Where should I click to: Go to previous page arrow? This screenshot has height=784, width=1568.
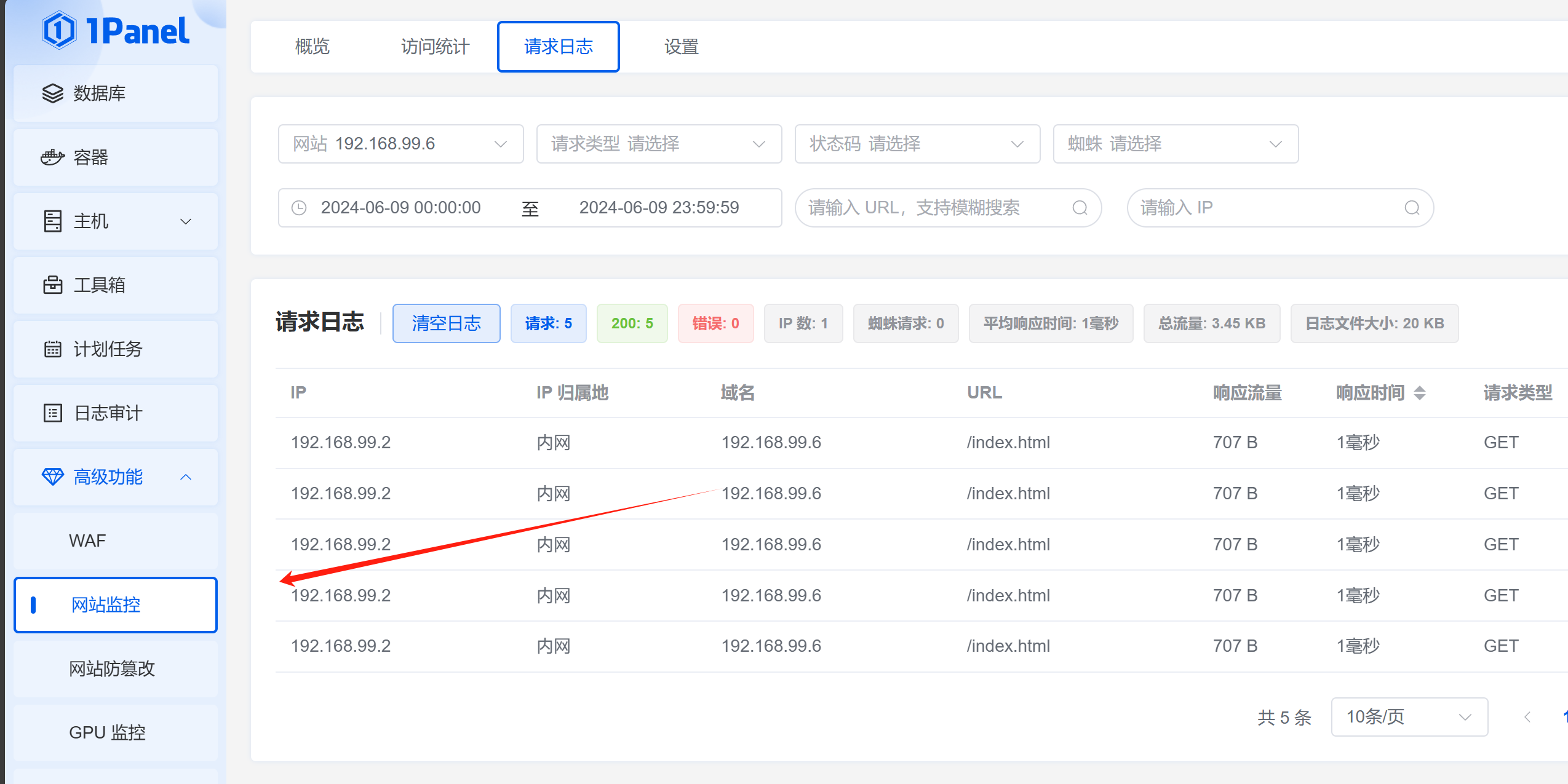[x=1527, y=717]
